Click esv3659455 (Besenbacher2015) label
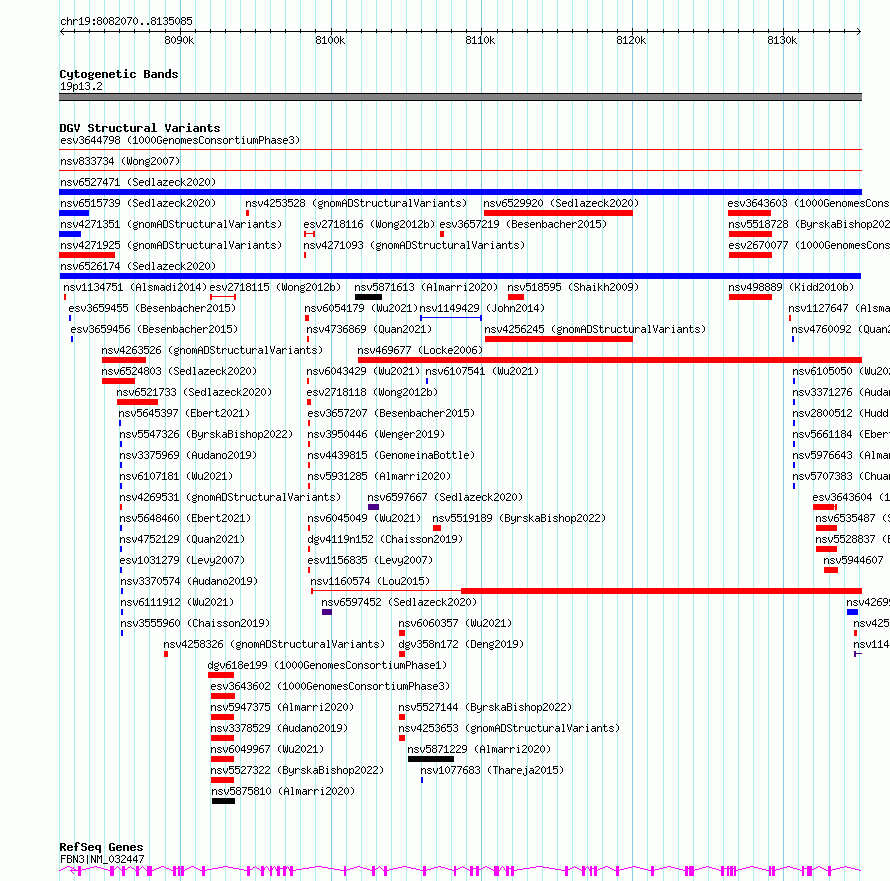The width and height of the screenshot is (890, 881). pyautogui.click(x=152, y=308)
